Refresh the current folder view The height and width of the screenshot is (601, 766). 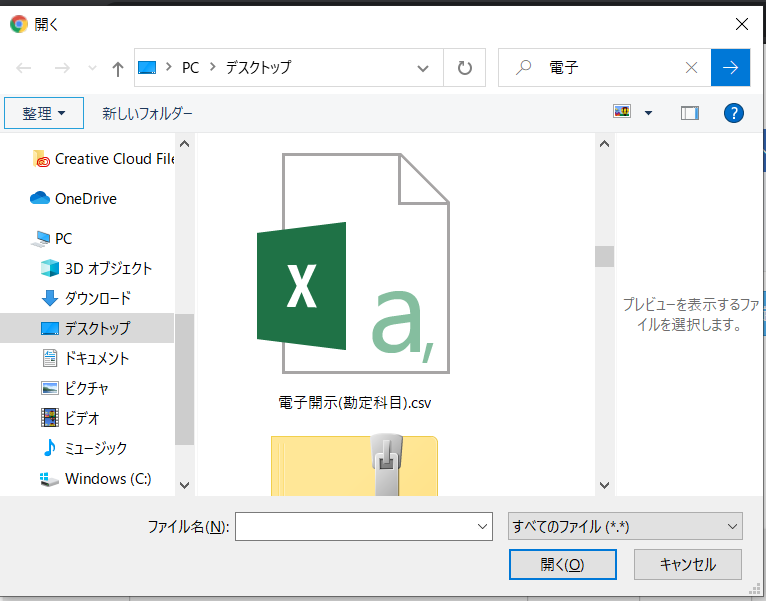[465, 67]
